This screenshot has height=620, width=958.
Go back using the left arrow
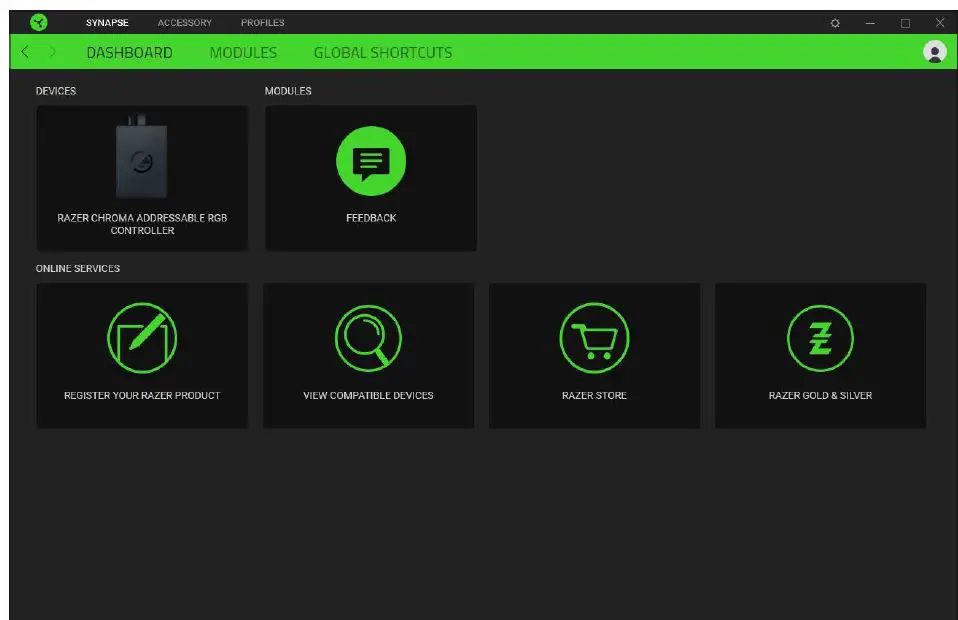click(x=25, y=52)
